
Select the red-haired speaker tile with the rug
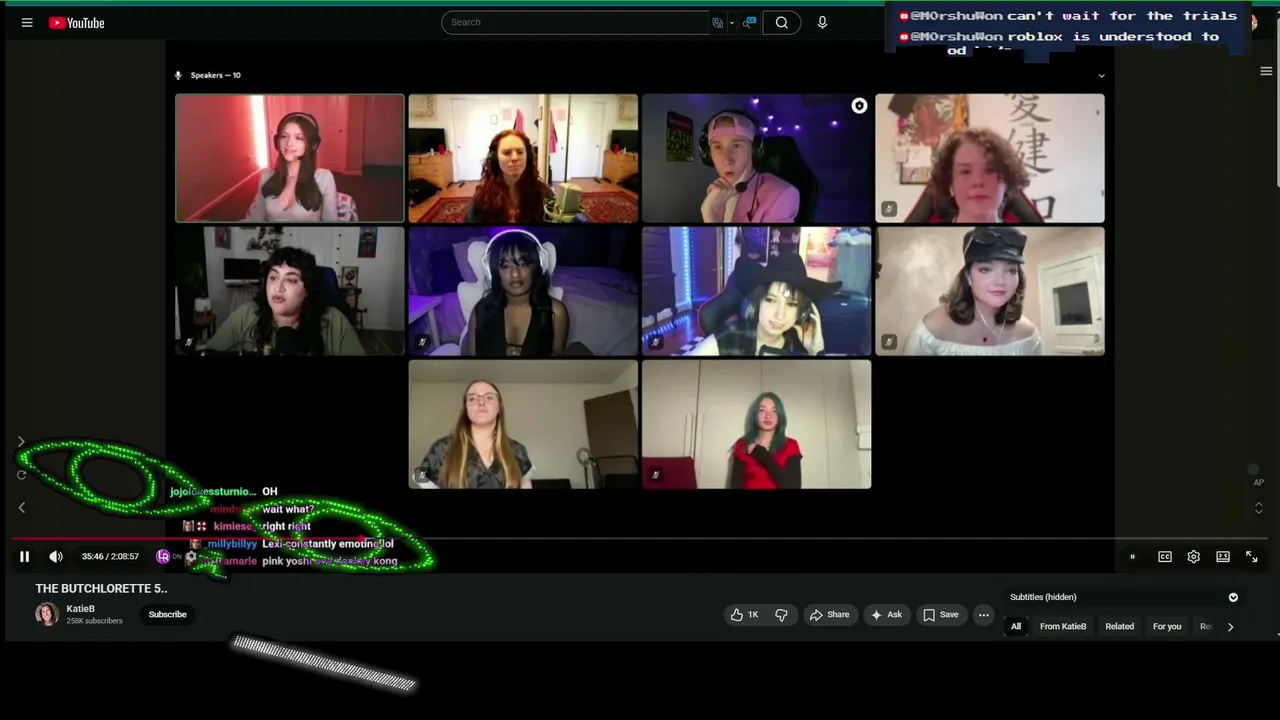[x=523, y=158]
